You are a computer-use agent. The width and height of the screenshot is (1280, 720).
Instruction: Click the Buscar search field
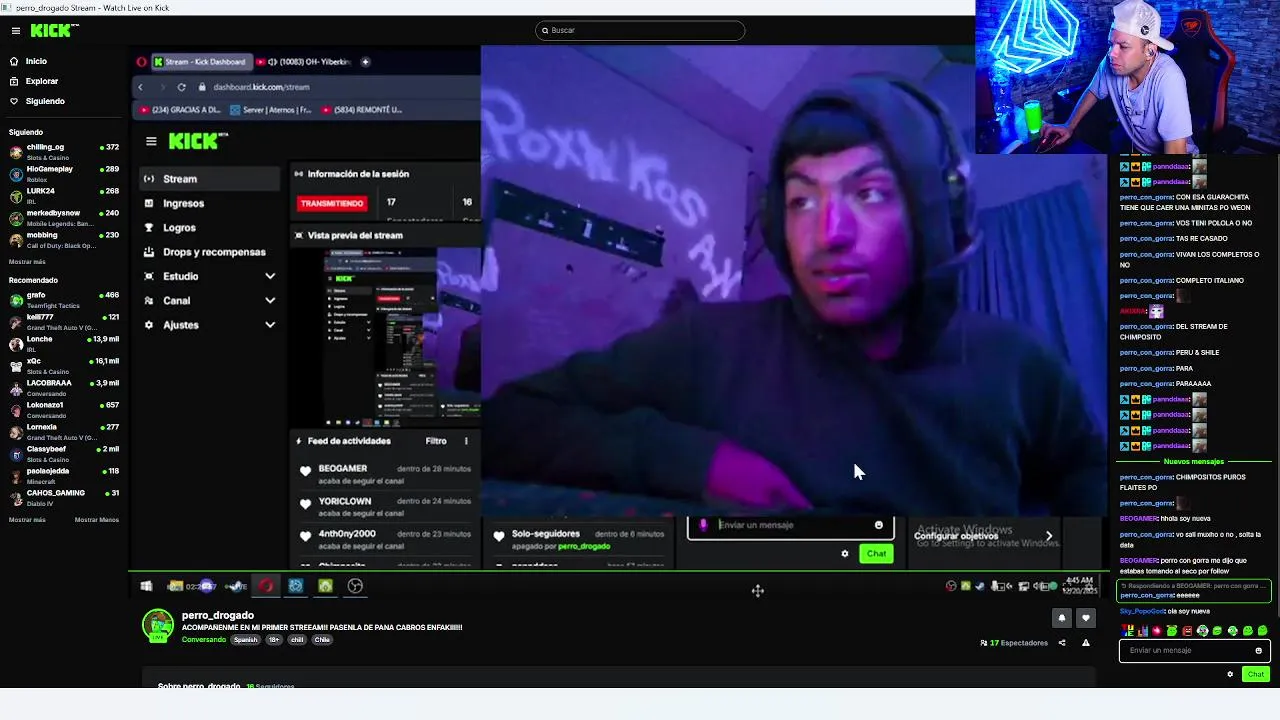[640, 30]
